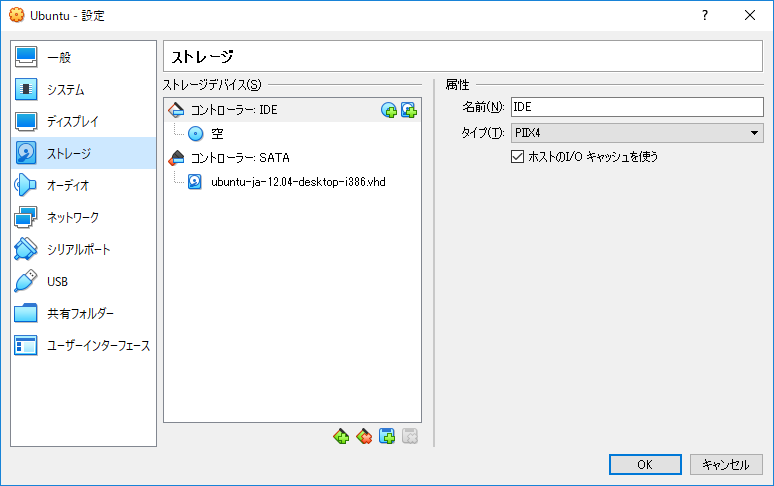Select the コントローラー: IDE tree row

[x=292, y=110]
